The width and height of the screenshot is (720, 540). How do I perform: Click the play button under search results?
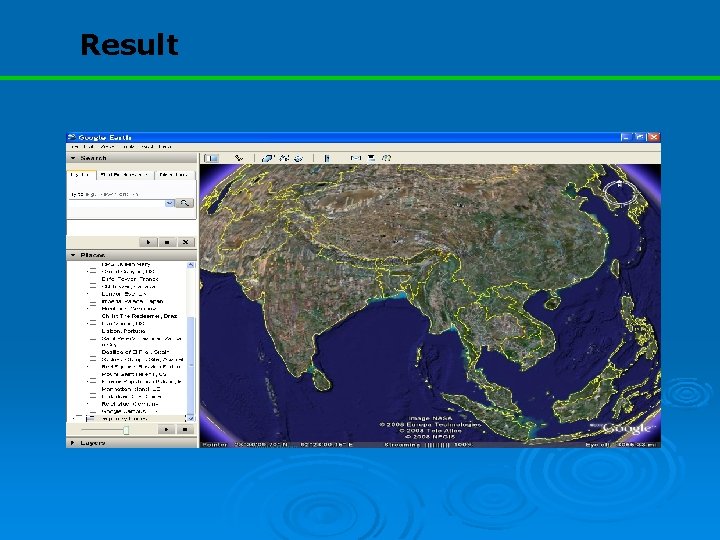click(x=148, y=242)
